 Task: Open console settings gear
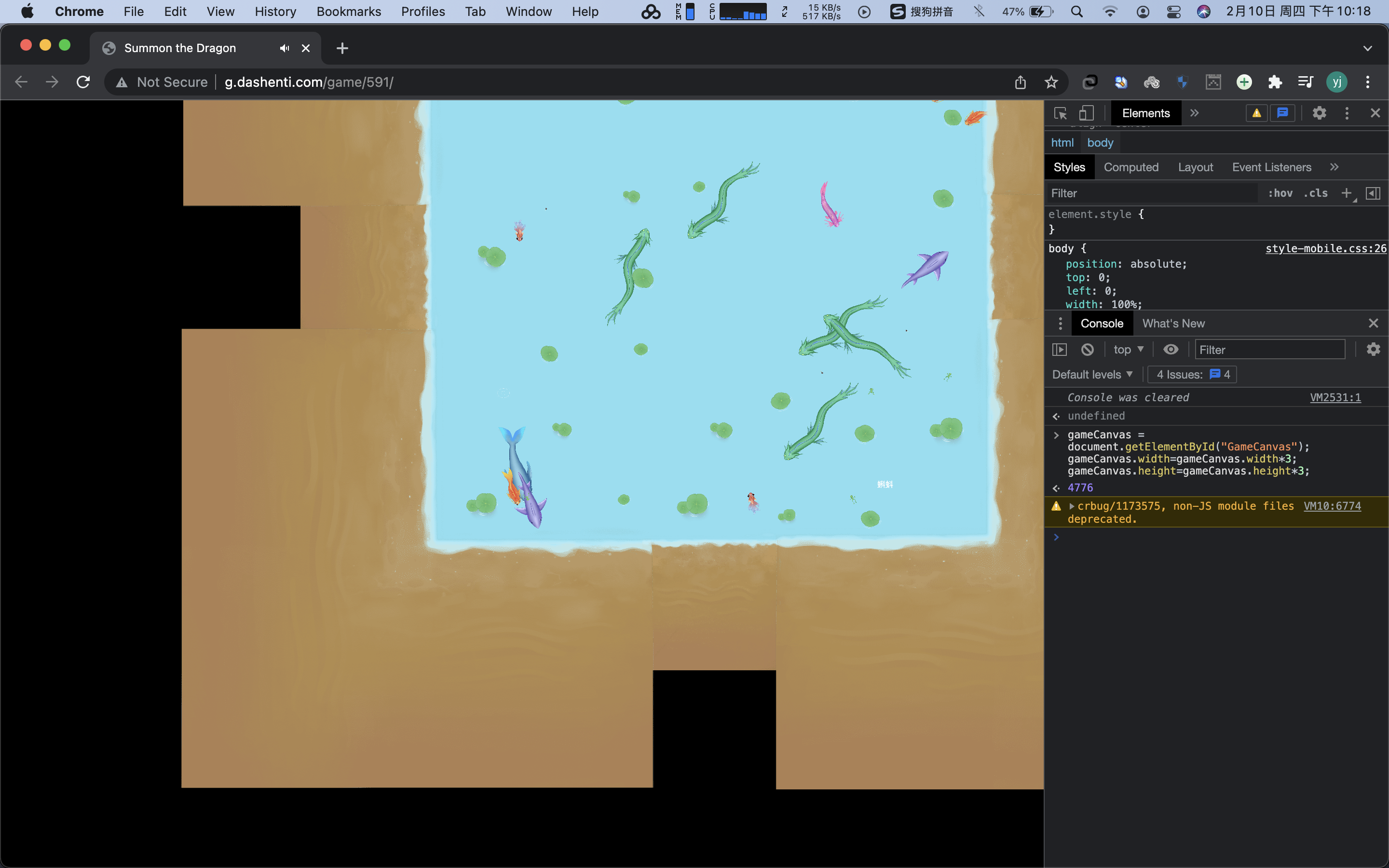point(1373,349)
